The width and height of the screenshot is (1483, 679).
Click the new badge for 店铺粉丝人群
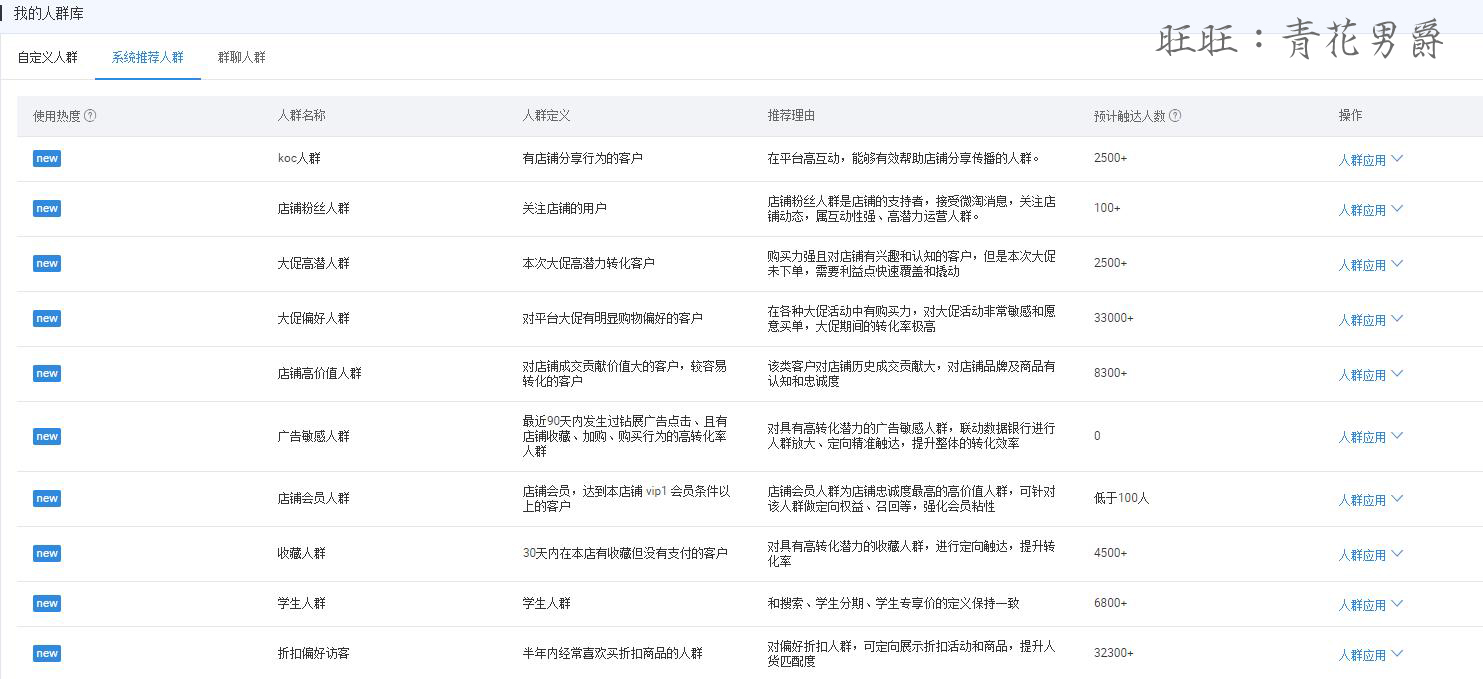47,209
